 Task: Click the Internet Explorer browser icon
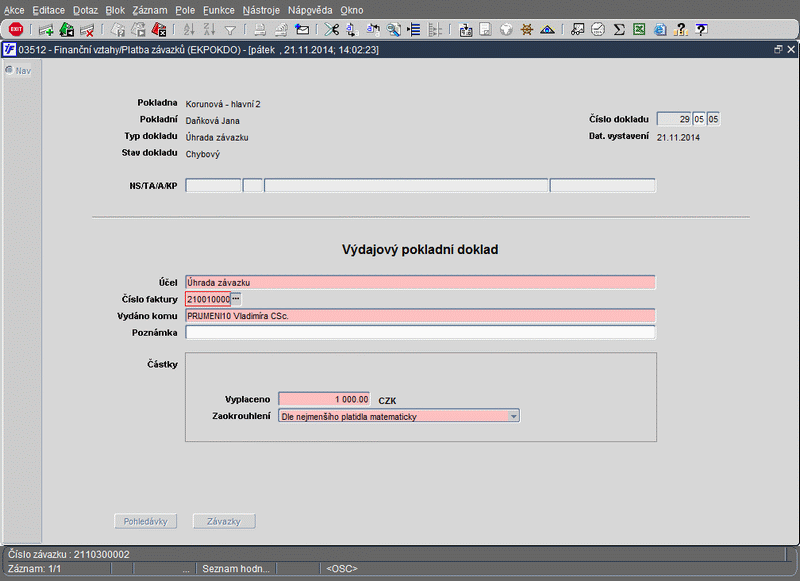[x=660, y=30]
